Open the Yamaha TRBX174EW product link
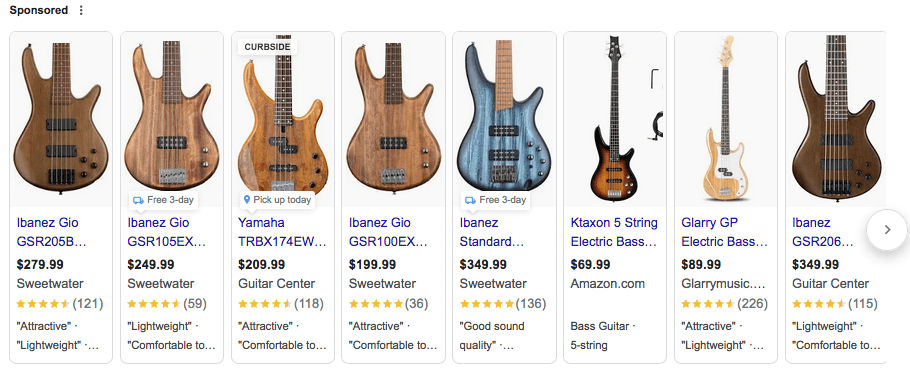The height and width of the screenshot is (370, 910). [x=282, y=232]
